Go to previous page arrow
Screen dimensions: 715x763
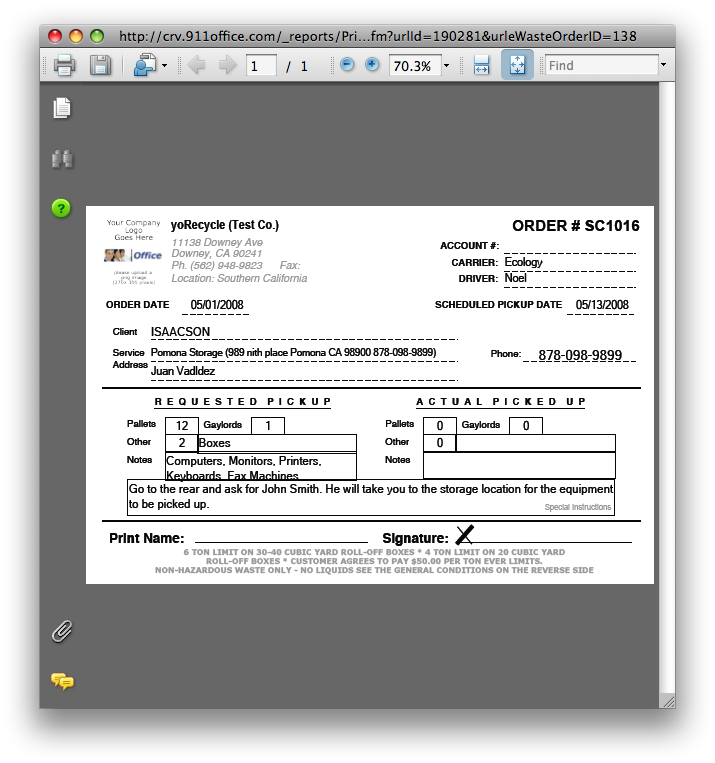(x=196, y=65)
